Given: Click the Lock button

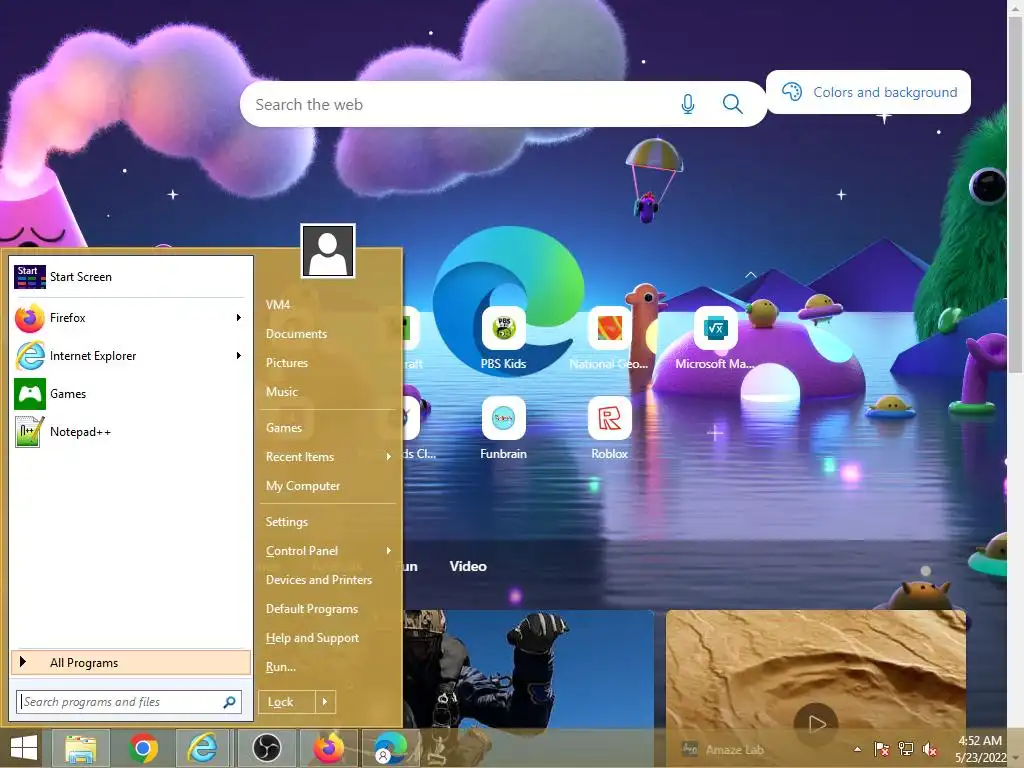Looking at the screenshot, I should tap(287, 702).
